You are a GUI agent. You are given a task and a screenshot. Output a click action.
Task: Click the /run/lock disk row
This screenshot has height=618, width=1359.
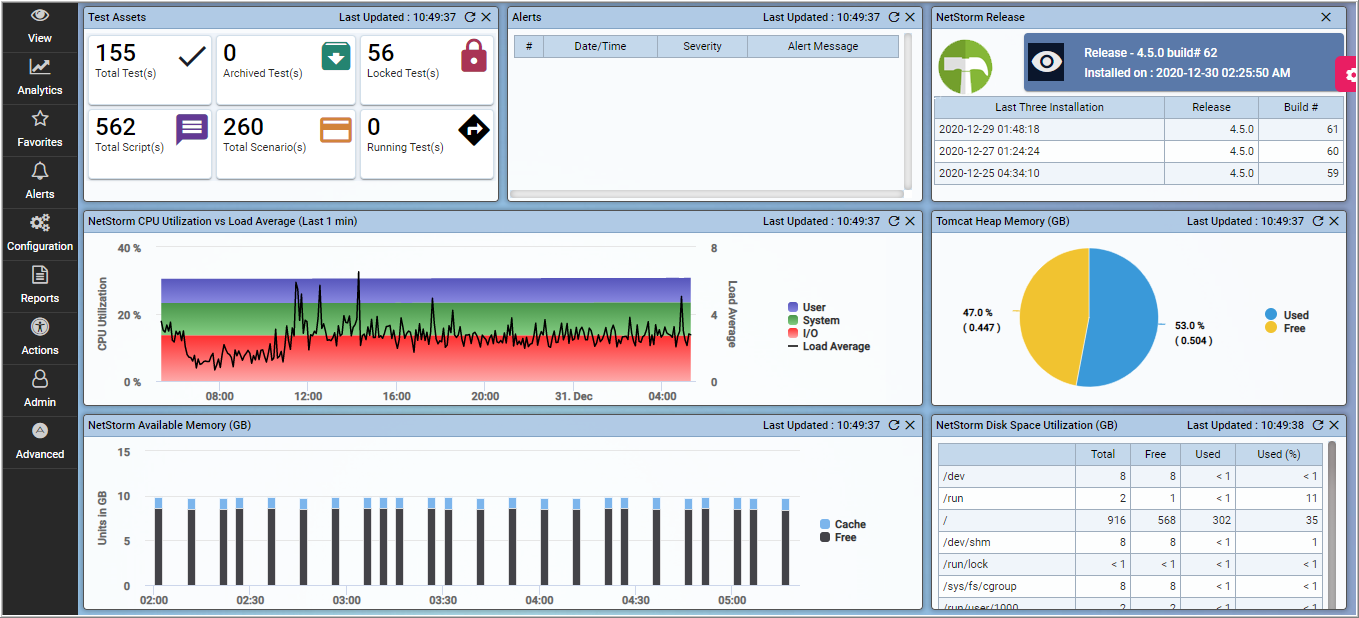click(1129, 564)
